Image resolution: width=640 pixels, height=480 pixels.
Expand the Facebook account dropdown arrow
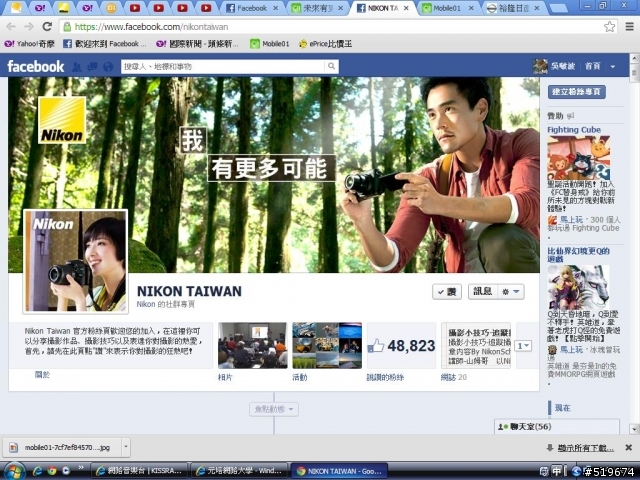click(x=613, y=67)
